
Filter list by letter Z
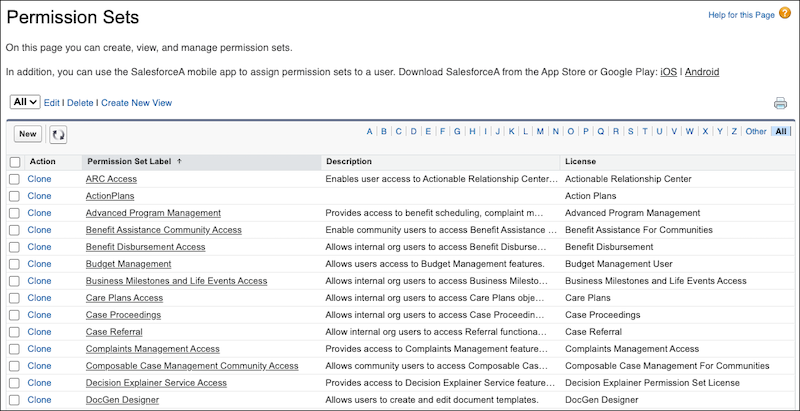pyautogui.click(x=734, y=132)
